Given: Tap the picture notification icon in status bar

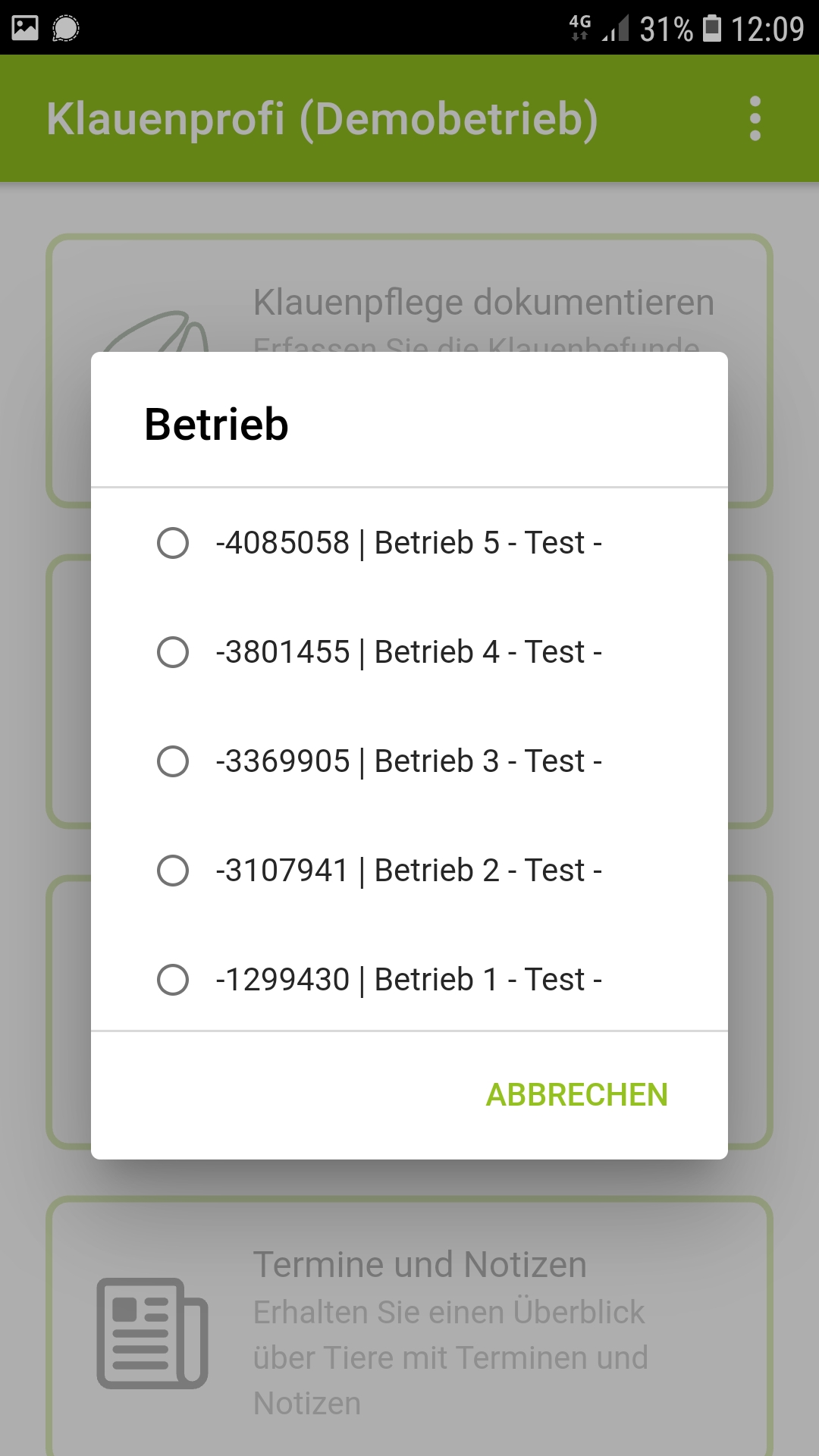Looking at the screenshot, I should pos(25,28).
